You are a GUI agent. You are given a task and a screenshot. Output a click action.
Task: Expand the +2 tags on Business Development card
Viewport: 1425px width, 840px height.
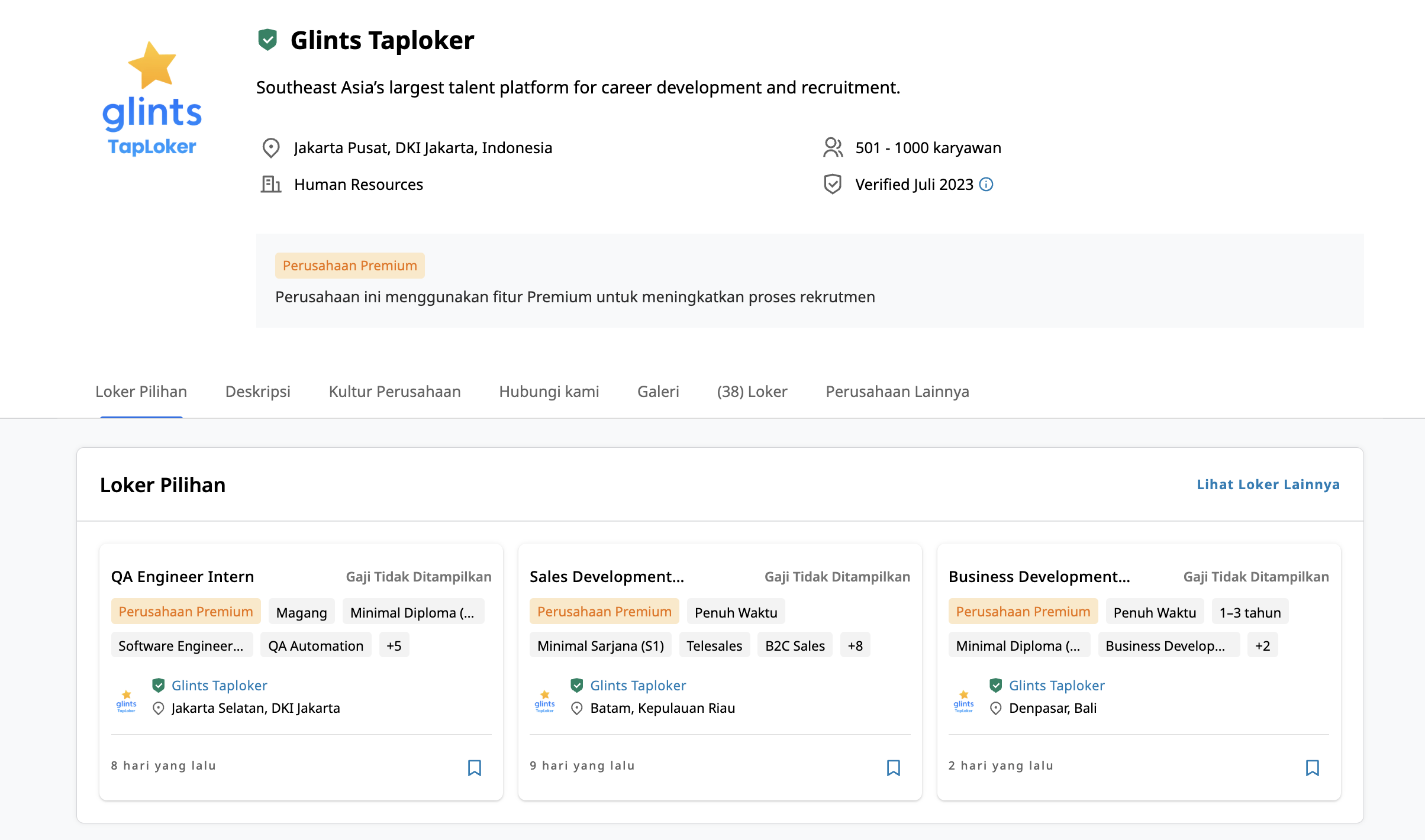click(1262, 645)
